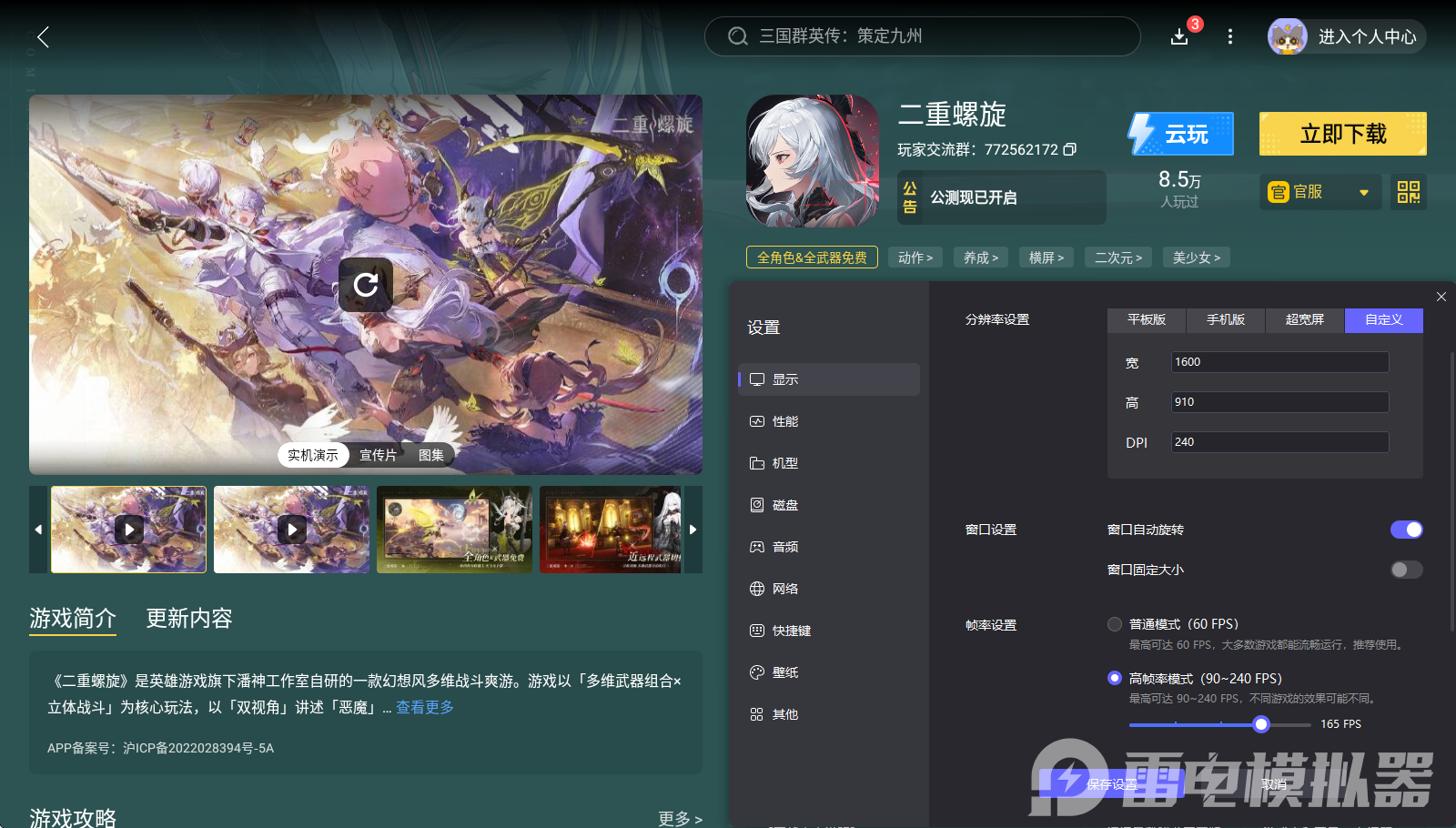Open 磁盘 disk settings

click(829, 505)
